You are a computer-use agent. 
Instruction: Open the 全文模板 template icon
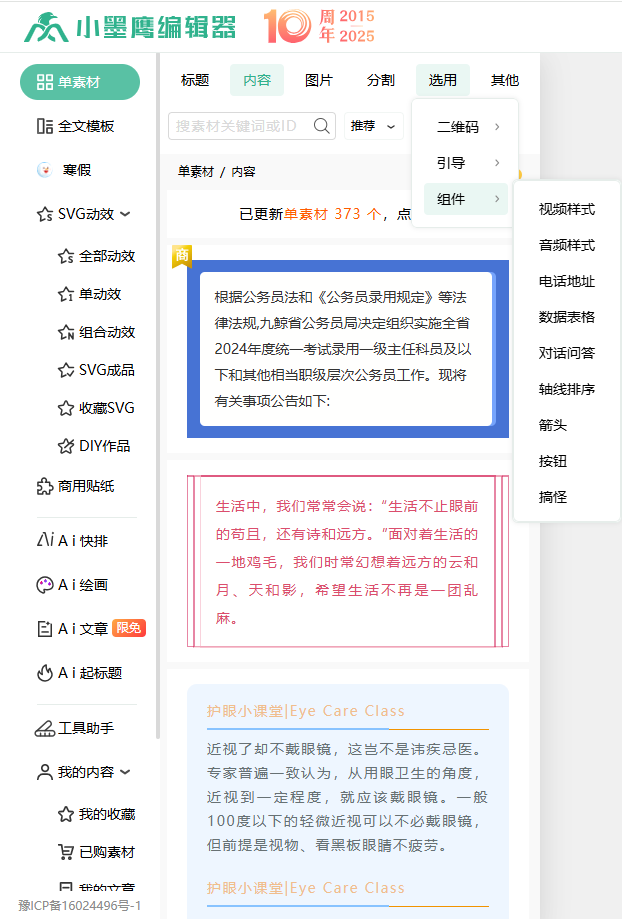pyautogui.click(x=44, y=126)
